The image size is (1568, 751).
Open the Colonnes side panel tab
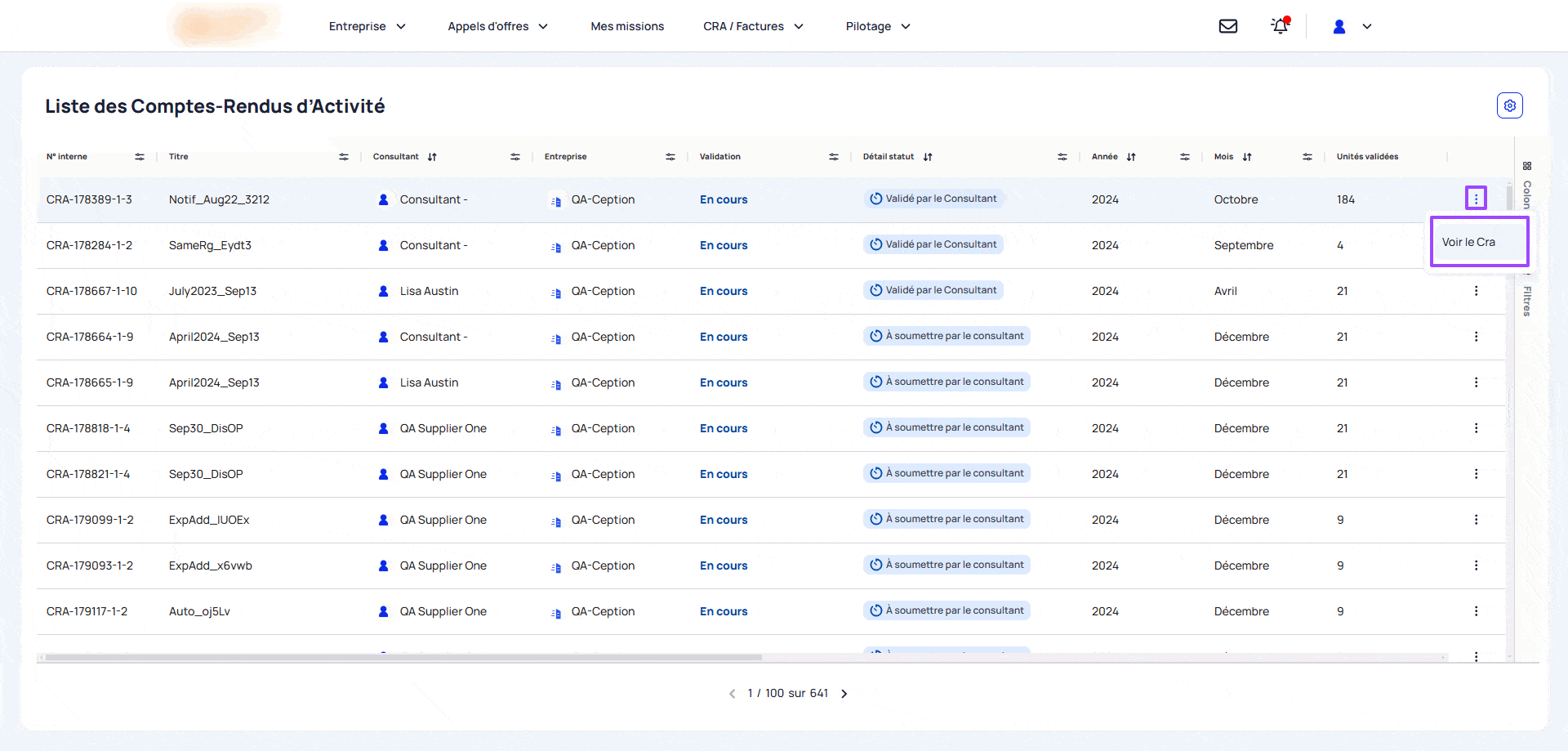1526,186
